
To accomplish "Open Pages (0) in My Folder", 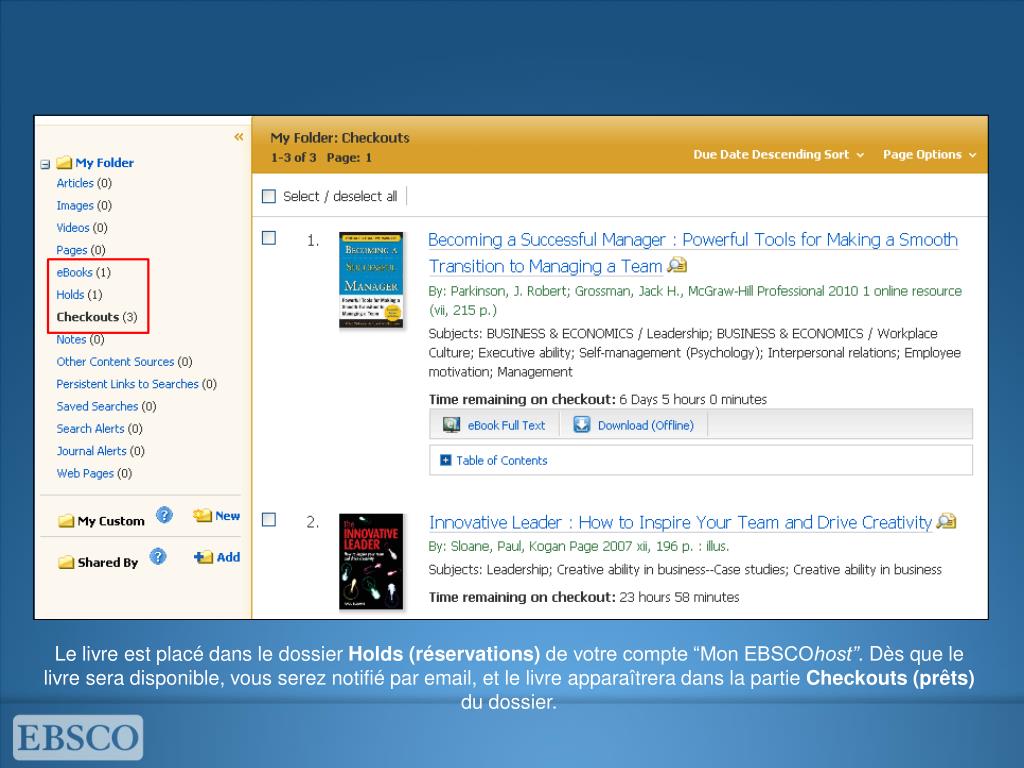I will [x=81, y=249].
